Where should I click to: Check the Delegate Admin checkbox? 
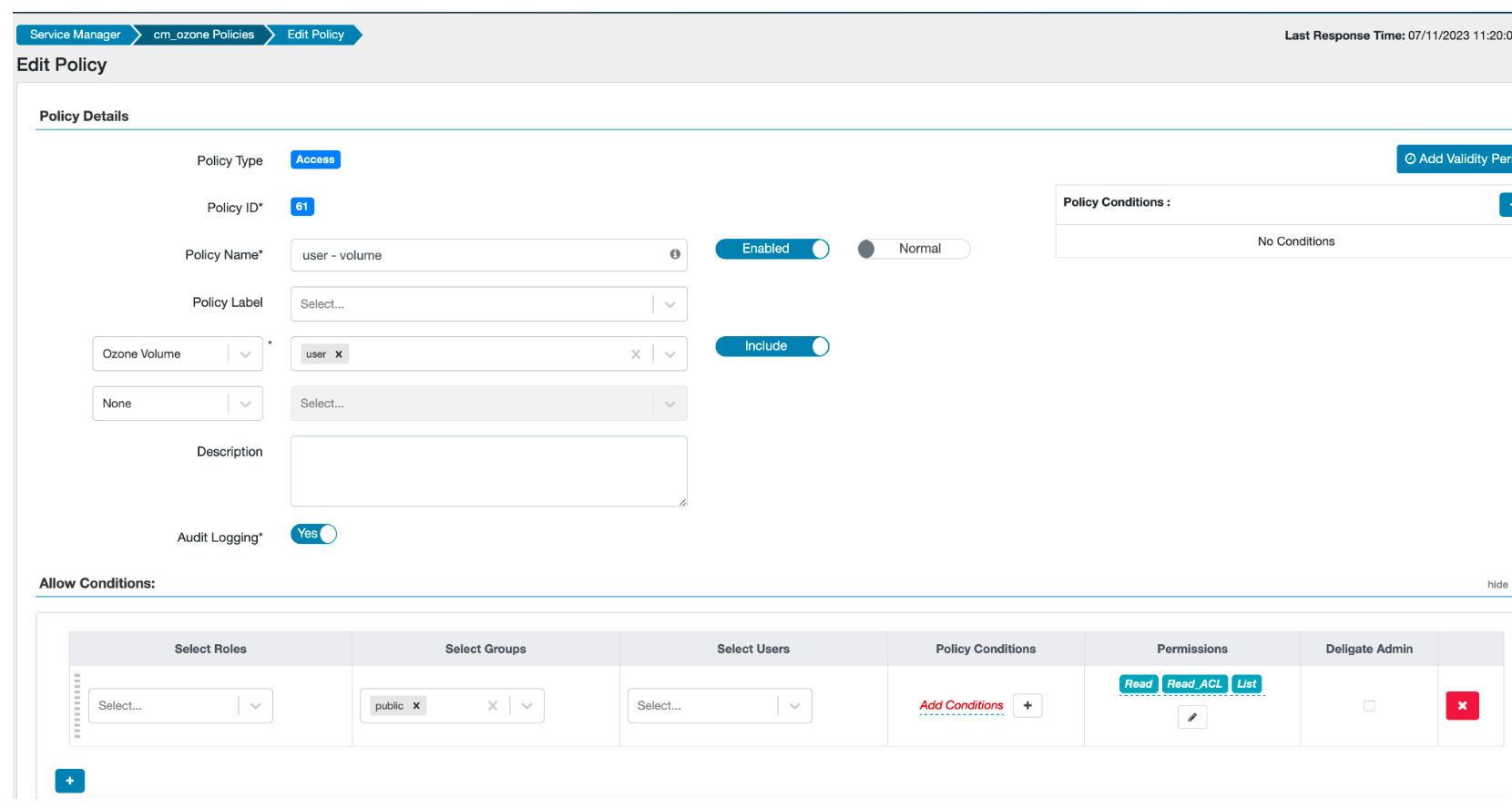pos(1368,705)
